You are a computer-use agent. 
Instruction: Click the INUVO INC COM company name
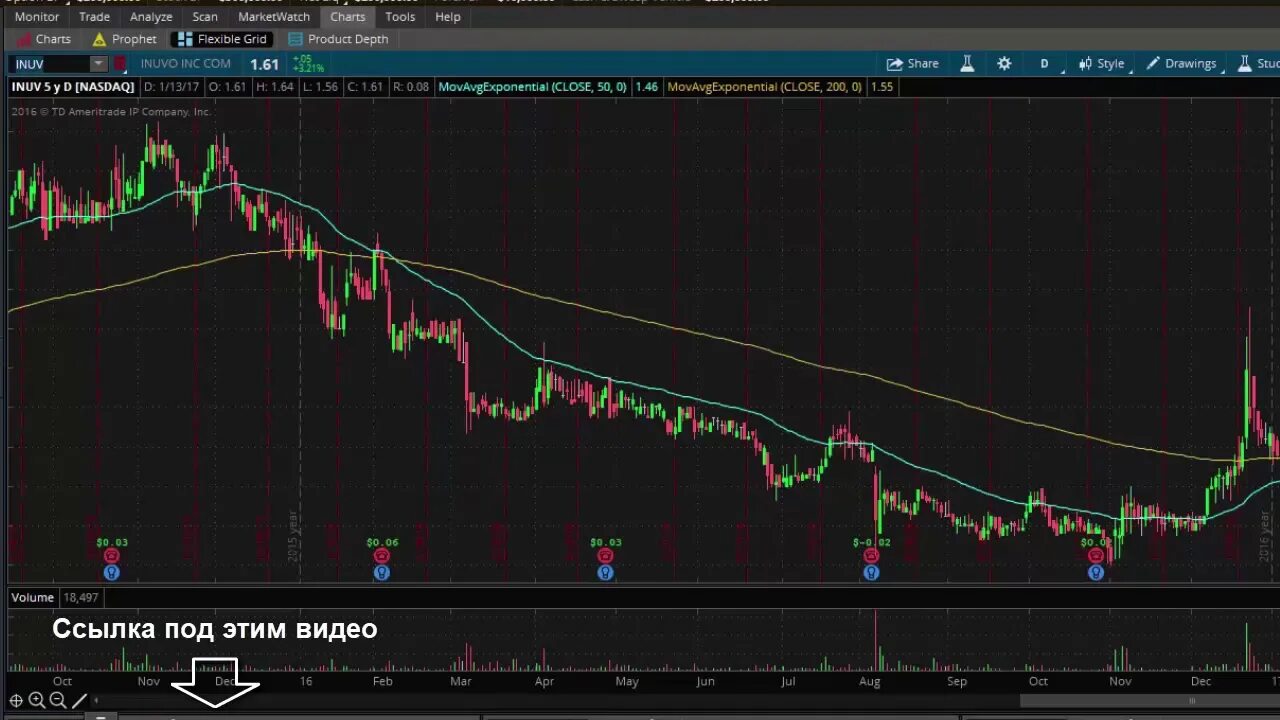[185, 64]
